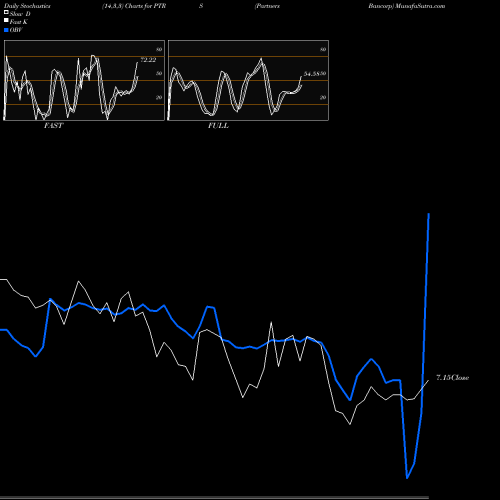500x500 pixels.
Task: Click the OBV legend label
Action: pos(16,30)
